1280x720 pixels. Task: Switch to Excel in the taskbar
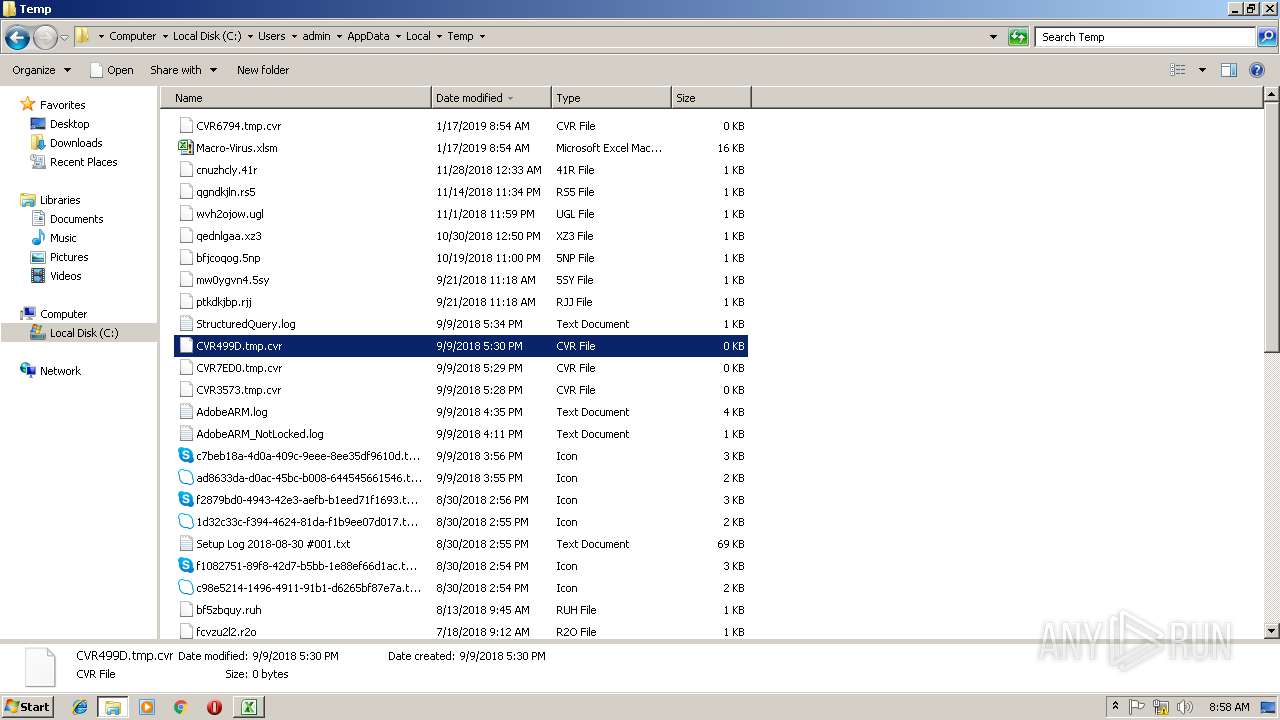248,707
